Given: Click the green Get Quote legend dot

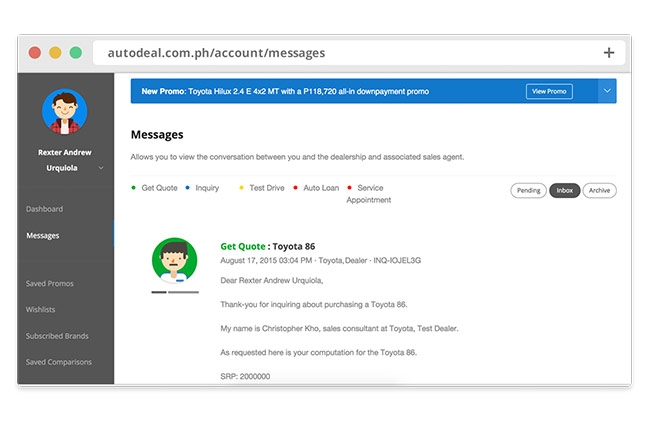Looking at the screenshot, I should click(133, 187).
